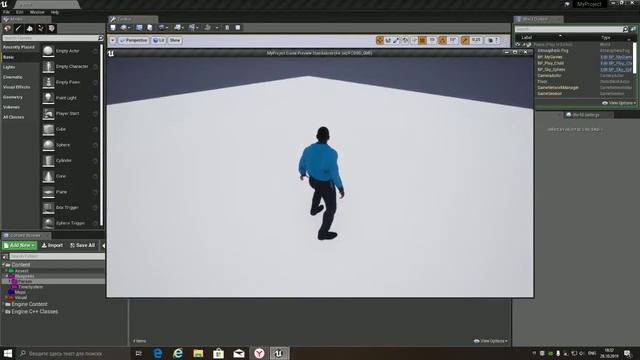The width and height of the screenshot is (640, 360).
Task: Expand the Engine Content folder
Action: tap(3, 304)
